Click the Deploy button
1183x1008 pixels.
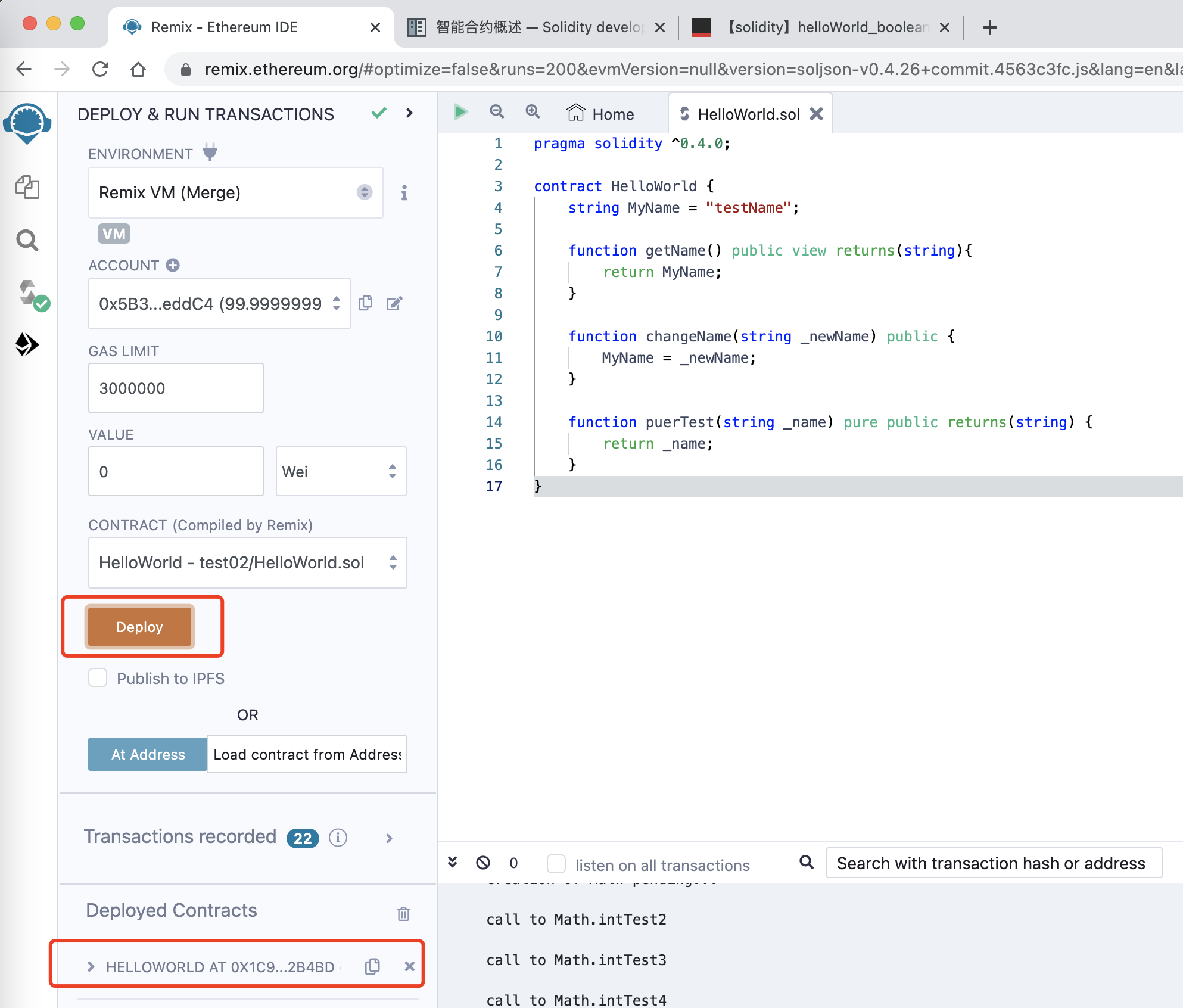coord(140,626)
